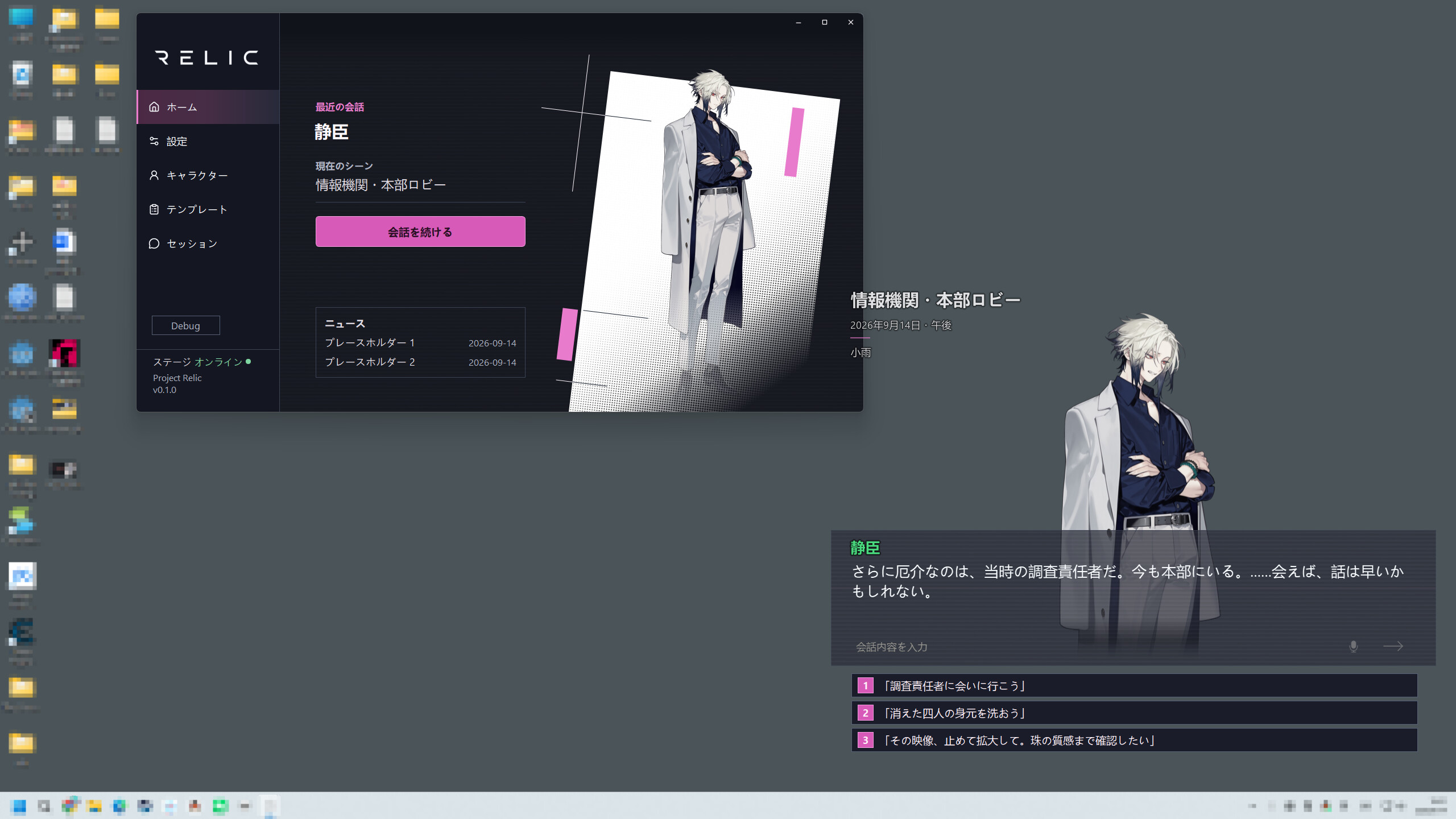Click the Project Relic v0.1.0 version label

(177, 384)
